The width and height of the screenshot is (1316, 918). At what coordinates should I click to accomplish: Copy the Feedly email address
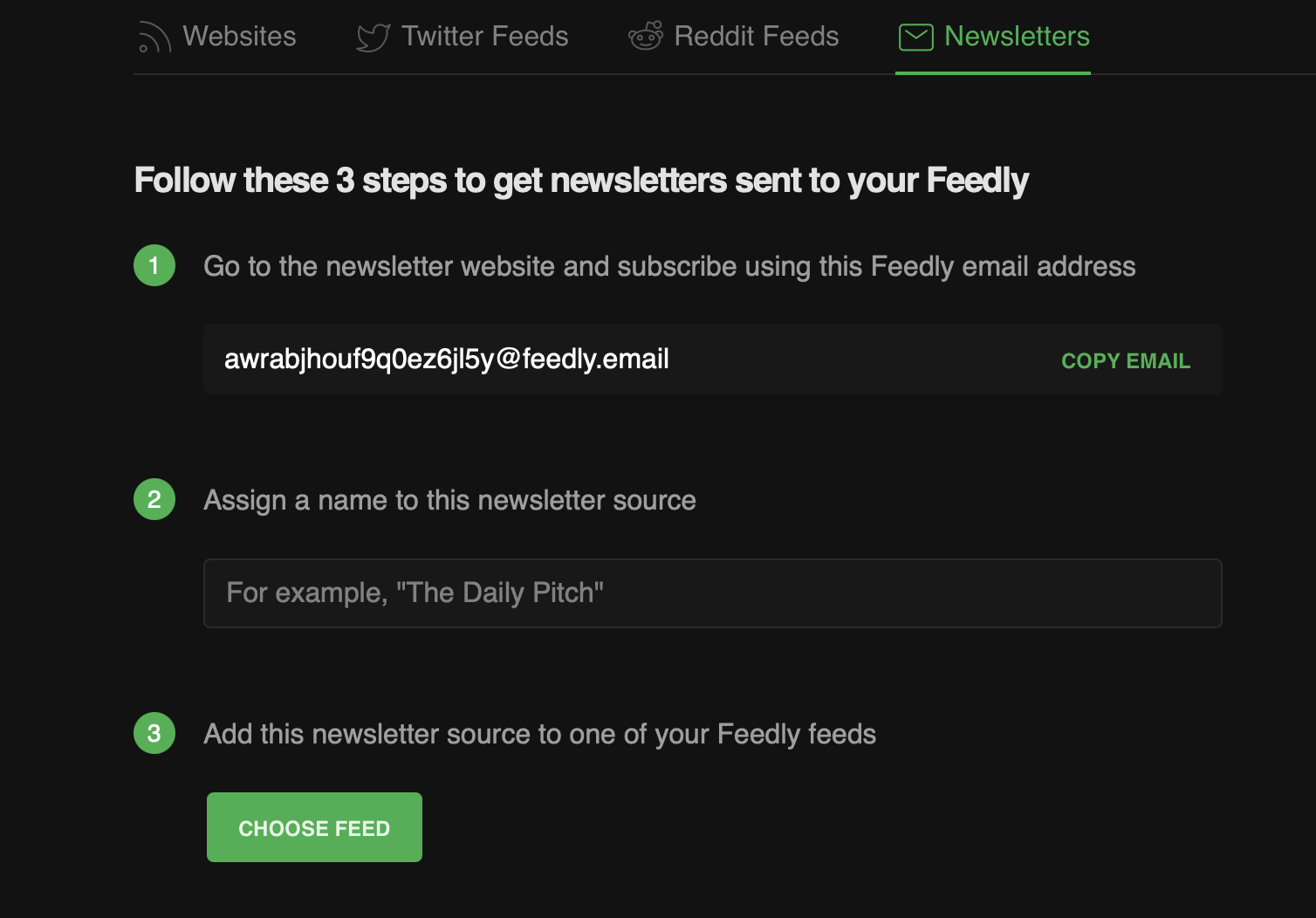coord(1126,360)
